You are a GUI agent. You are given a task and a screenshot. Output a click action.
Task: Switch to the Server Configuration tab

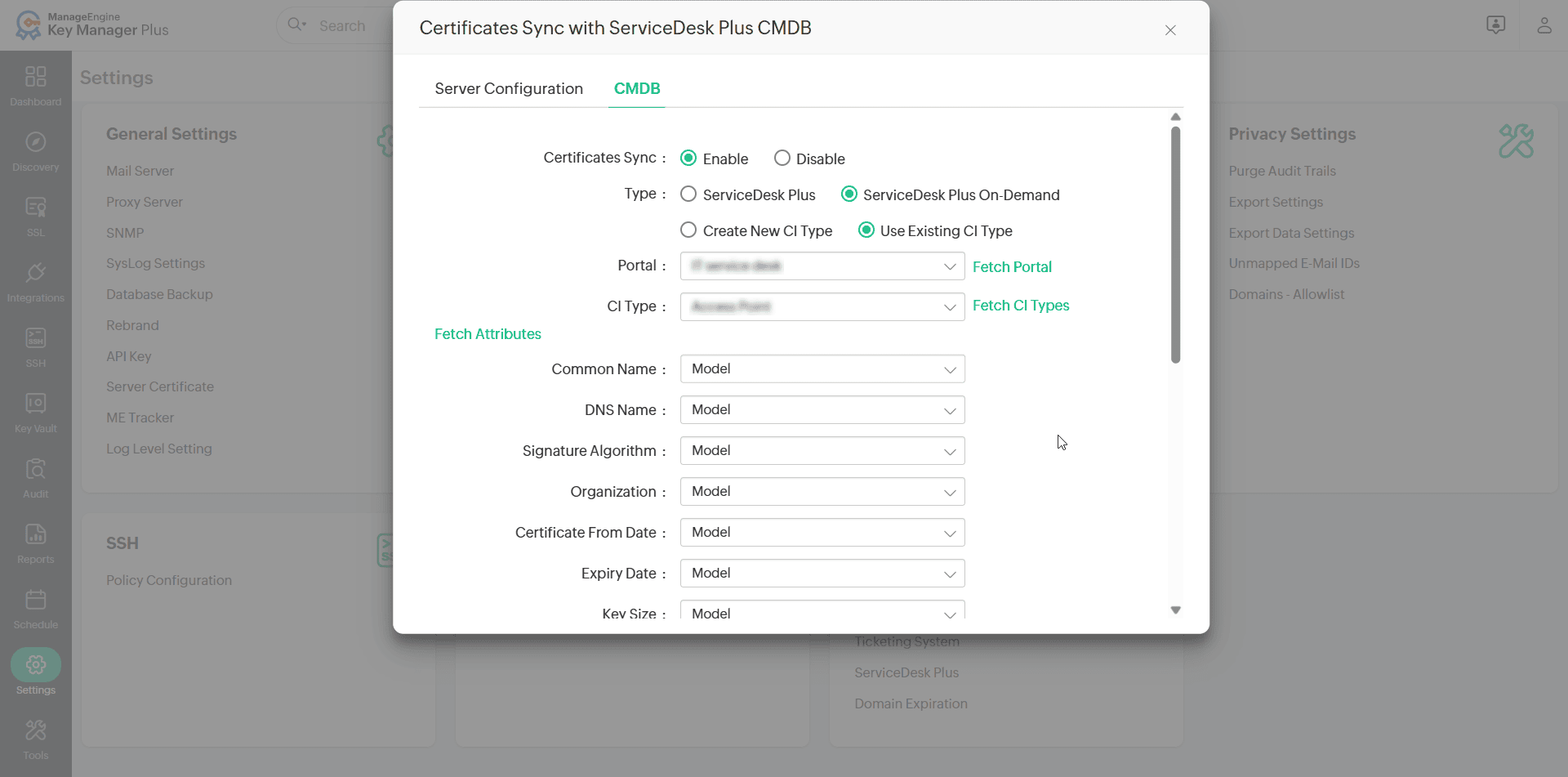pos(509,88)
